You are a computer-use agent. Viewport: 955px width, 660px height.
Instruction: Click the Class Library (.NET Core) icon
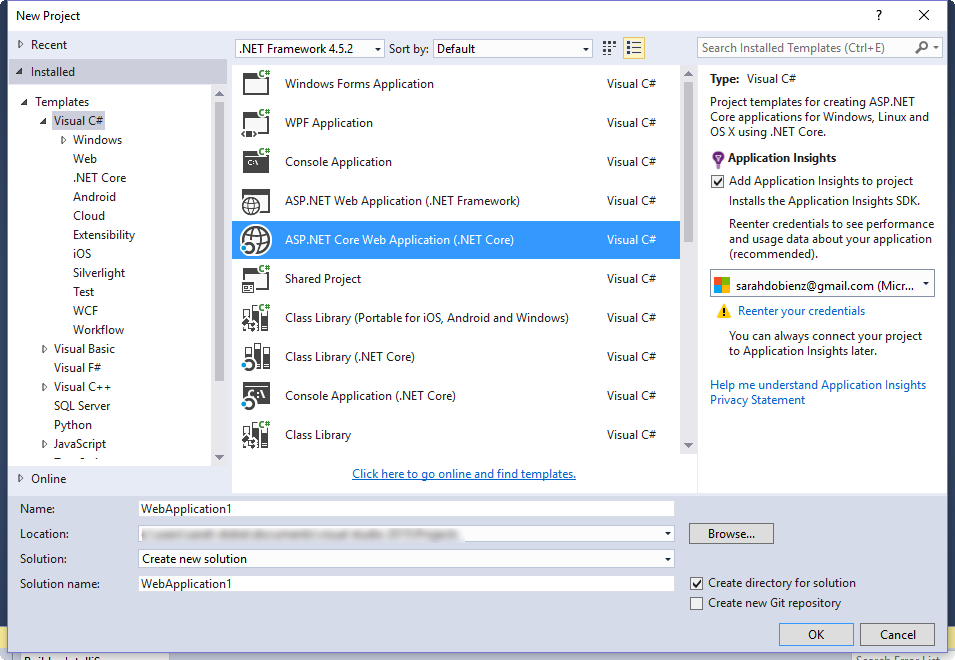point(256,357)
